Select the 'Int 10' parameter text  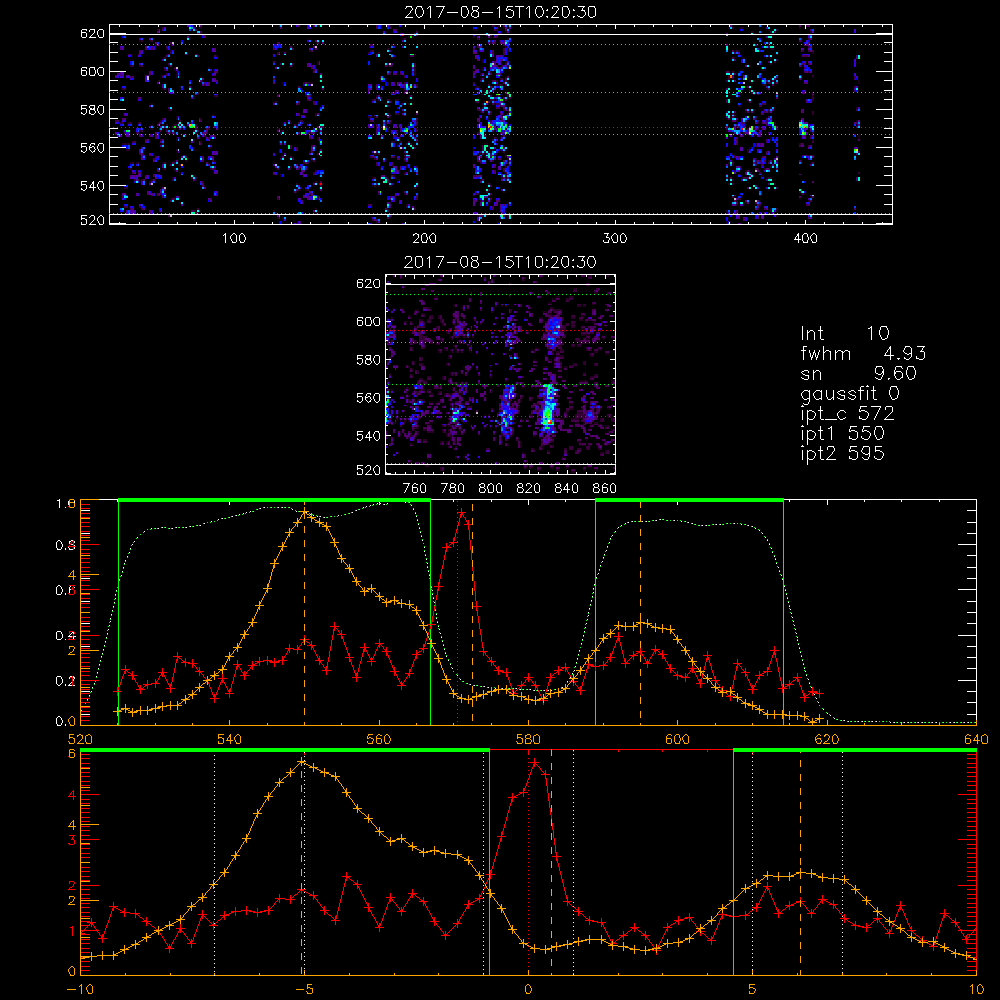click(x=845, y=334)
